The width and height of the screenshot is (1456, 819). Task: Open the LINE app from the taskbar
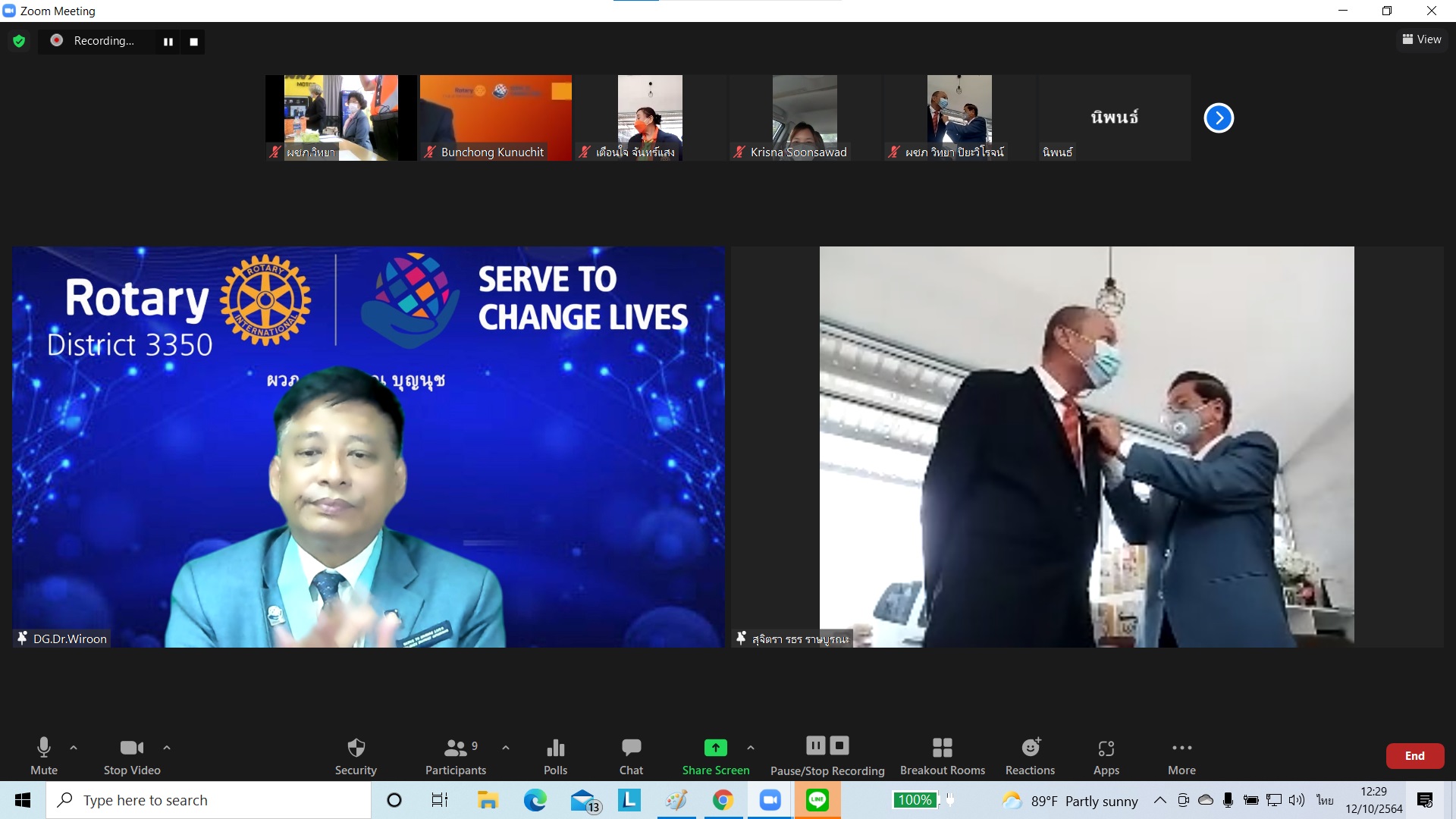point(817,800)
